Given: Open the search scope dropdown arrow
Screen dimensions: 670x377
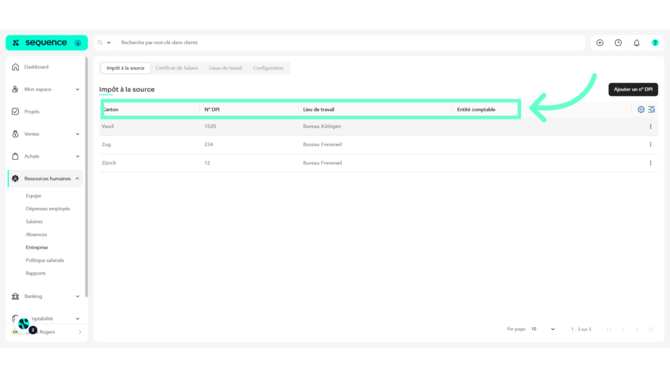Looking at the screenshot, I should point(109,43).
